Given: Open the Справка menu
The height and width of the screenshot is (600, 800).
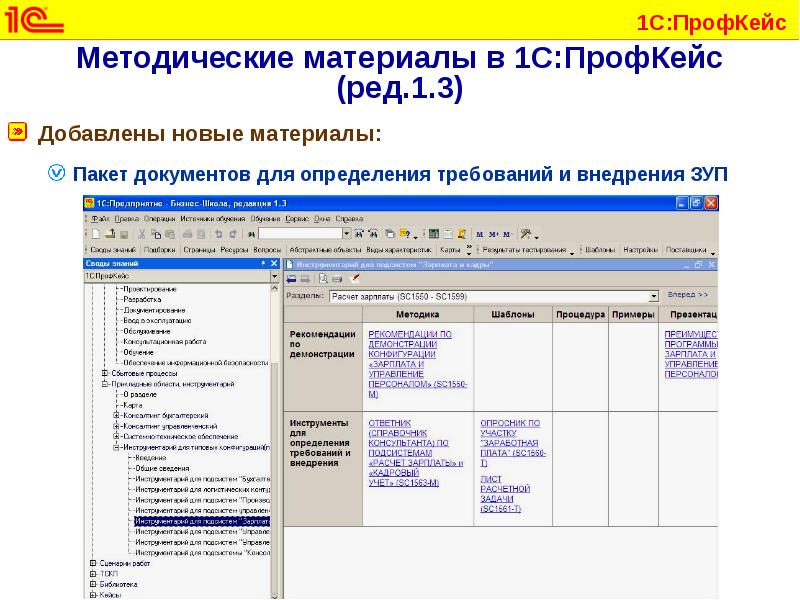Looking at the screenshot, I should (349, 217).
